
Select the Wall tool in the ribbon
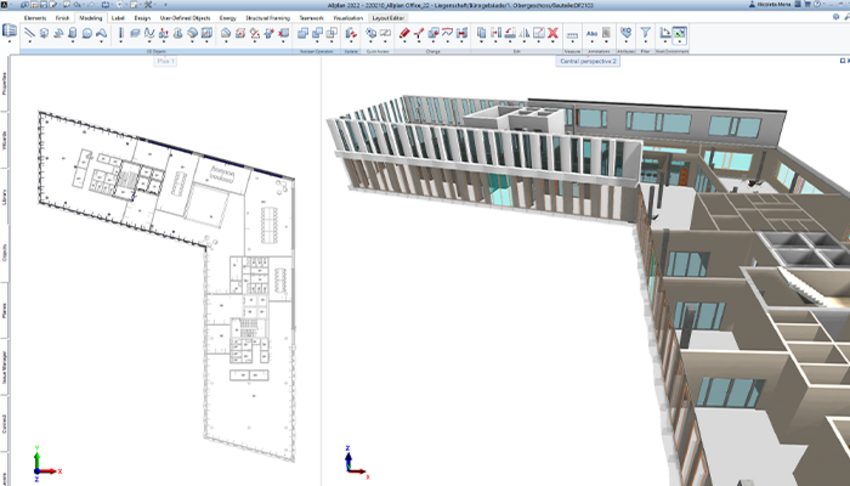[30, 33]
